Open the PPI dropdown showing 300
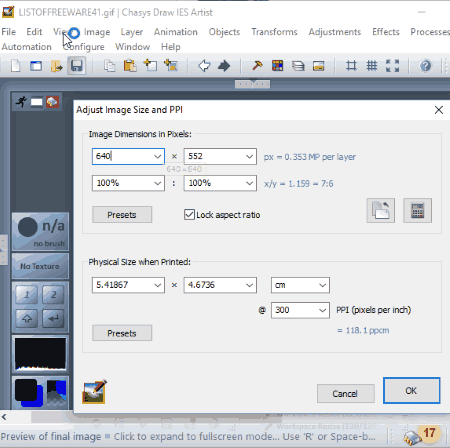Screen dimensions: 450x448 pos(300,310)
